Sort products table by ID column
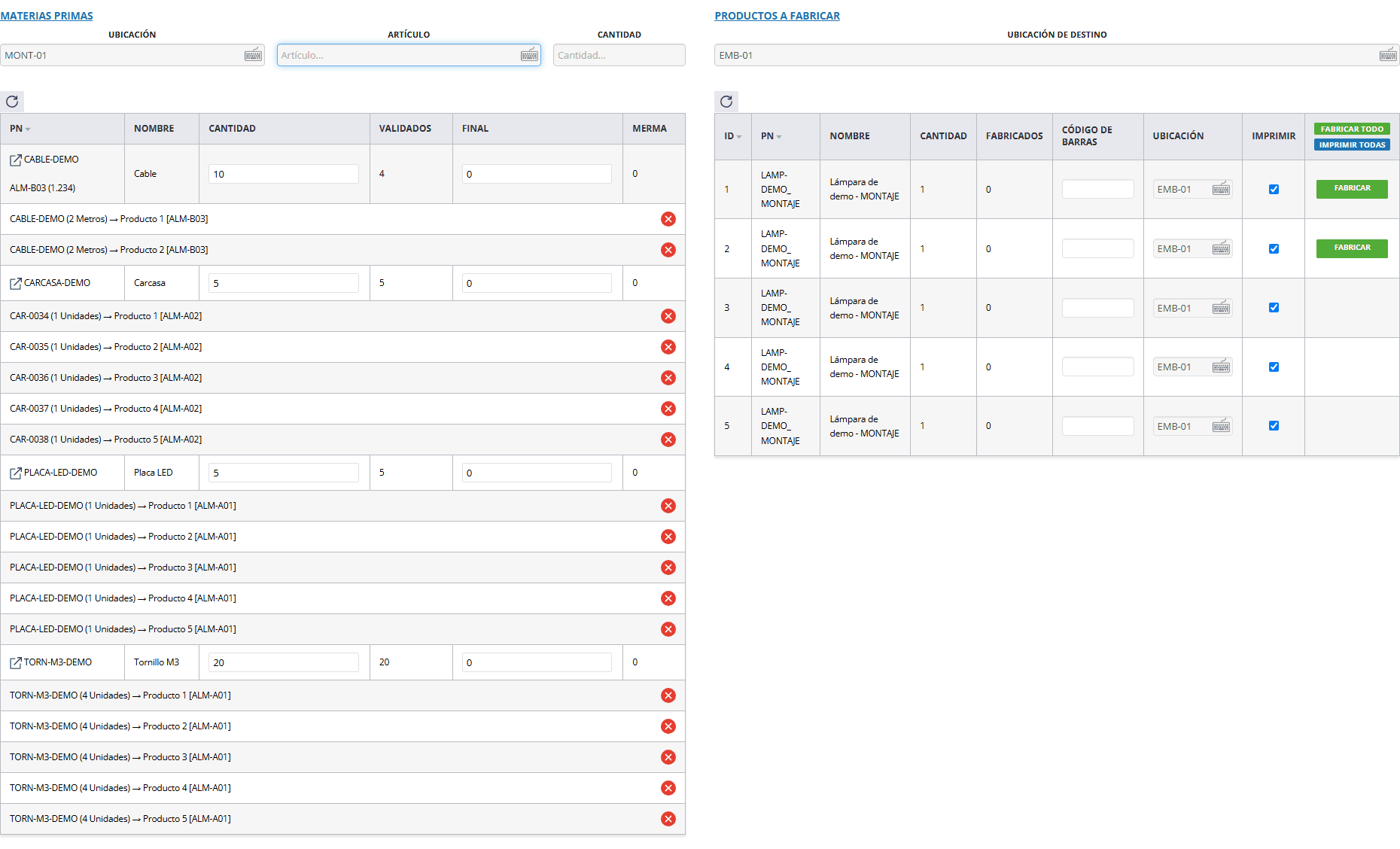This screenshot has height=849, width=1400. point(733,136)
